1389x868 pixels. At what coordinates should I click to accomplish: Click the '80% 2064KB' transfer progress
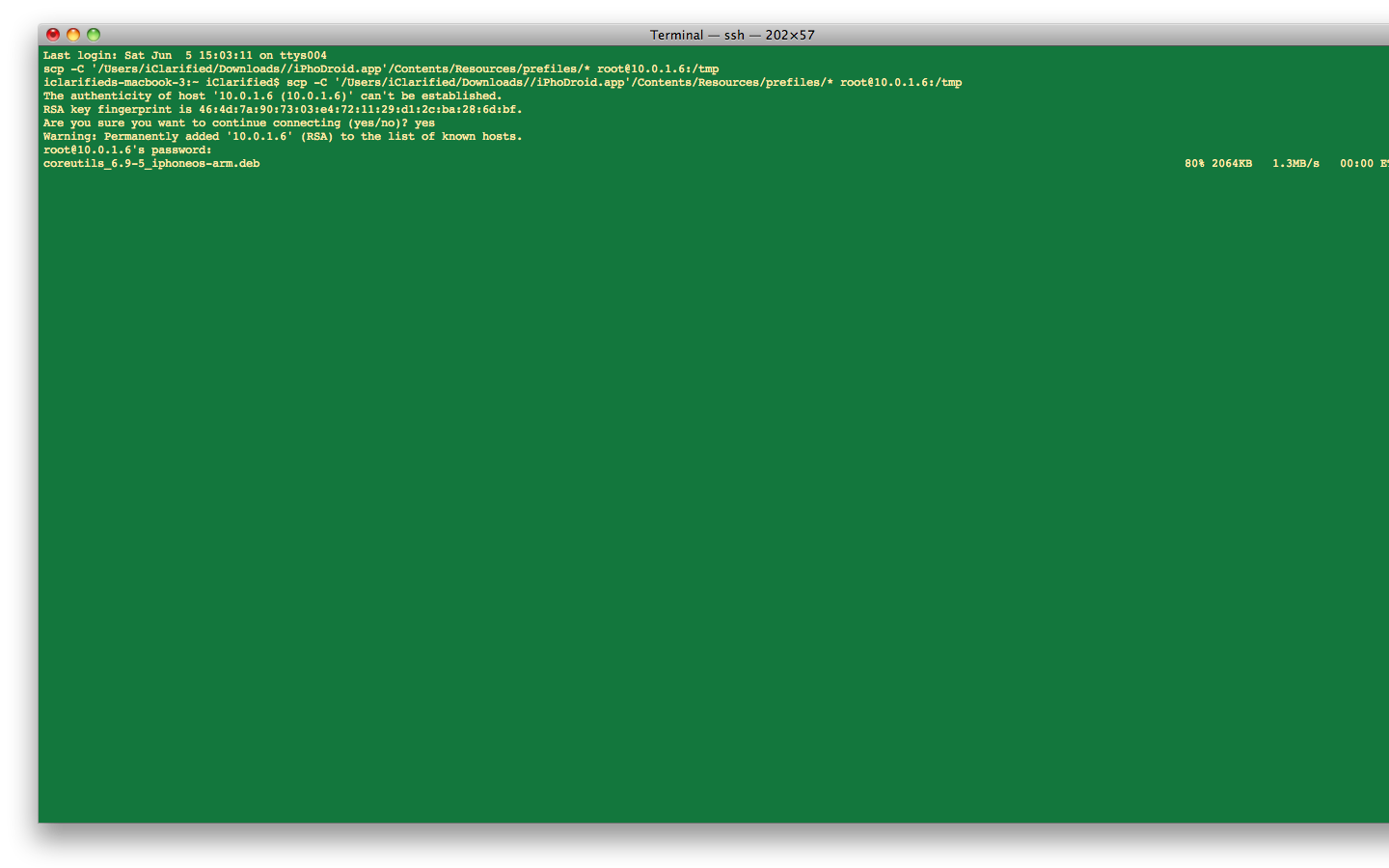1218,164
